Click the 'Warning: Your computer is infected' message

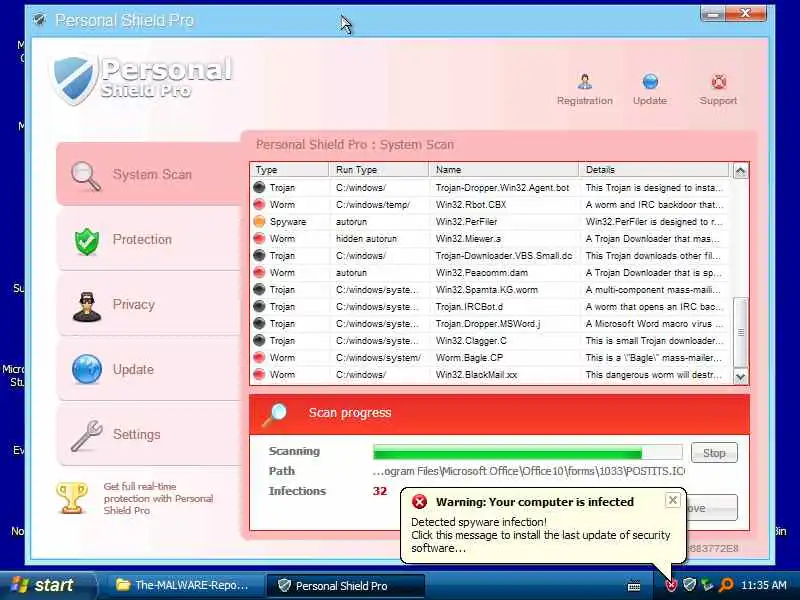[x=535, y=502]
